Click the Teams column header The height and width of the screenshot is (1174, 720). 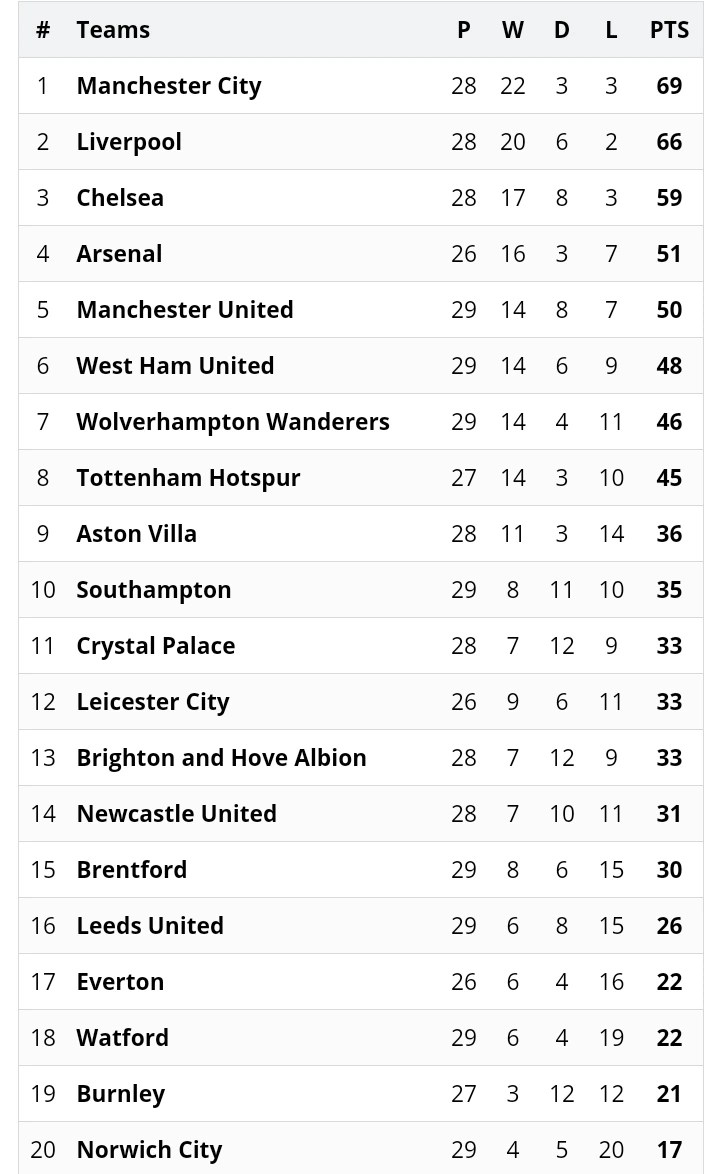click(113, 30)
